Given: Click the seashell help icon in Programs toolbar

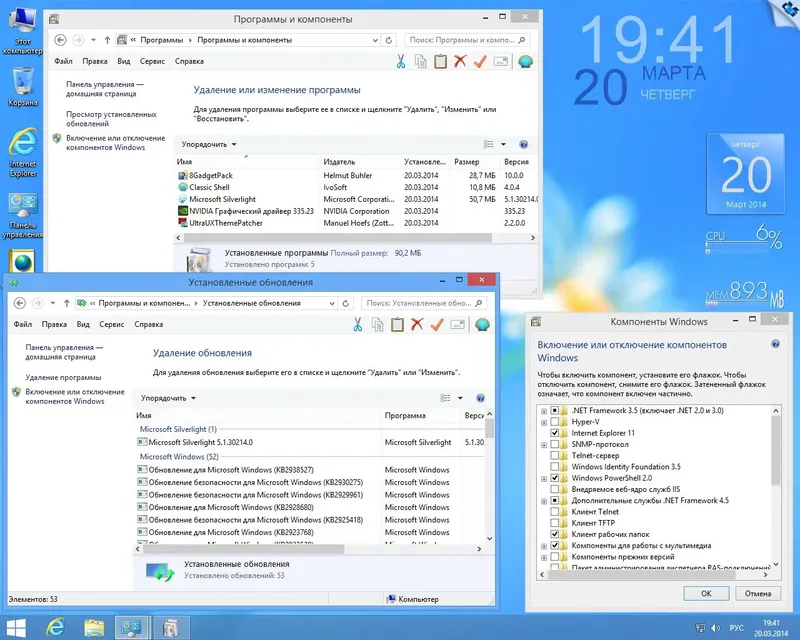Looking at the screenshot, I should pyautogui.click(x=524, y=62).
